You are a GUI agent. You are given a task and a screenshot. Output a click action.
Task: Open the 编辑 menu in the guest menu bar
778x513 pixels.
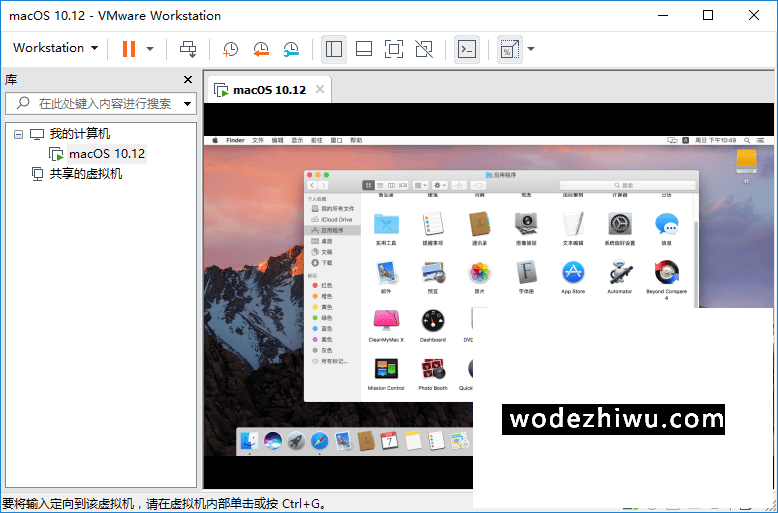(277, 140)
